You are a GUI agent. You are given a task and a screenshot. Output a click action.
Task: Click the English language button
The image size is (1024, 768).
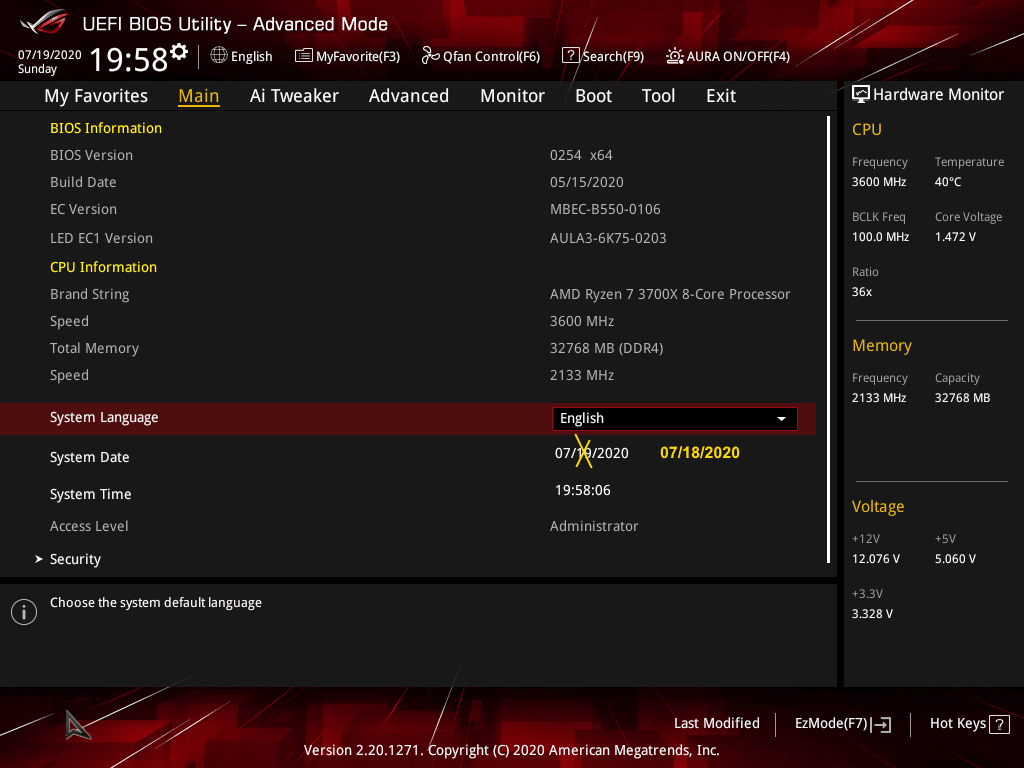click(x=242, y=56)
